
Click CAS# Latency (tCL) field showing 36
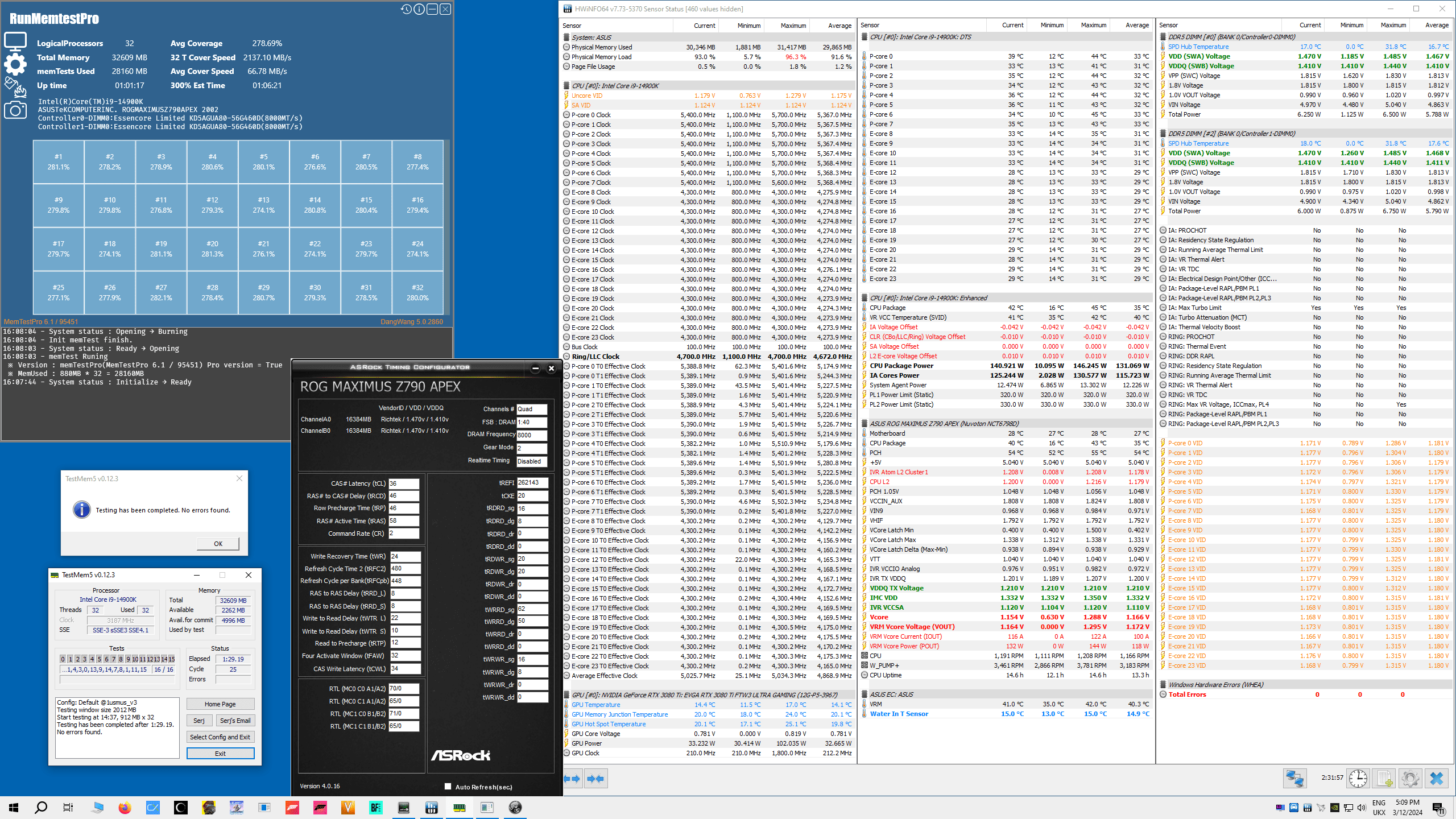404,483
